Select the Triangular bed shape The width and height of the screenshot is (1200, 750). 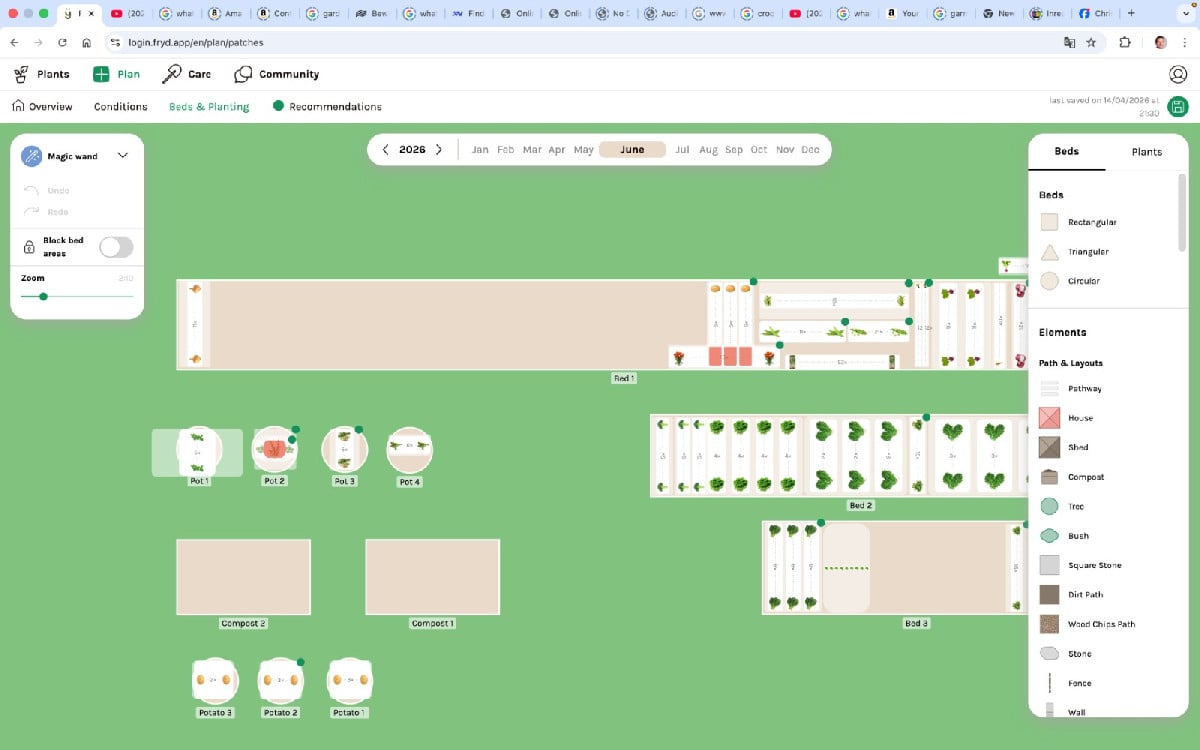tap(1049, 252)
